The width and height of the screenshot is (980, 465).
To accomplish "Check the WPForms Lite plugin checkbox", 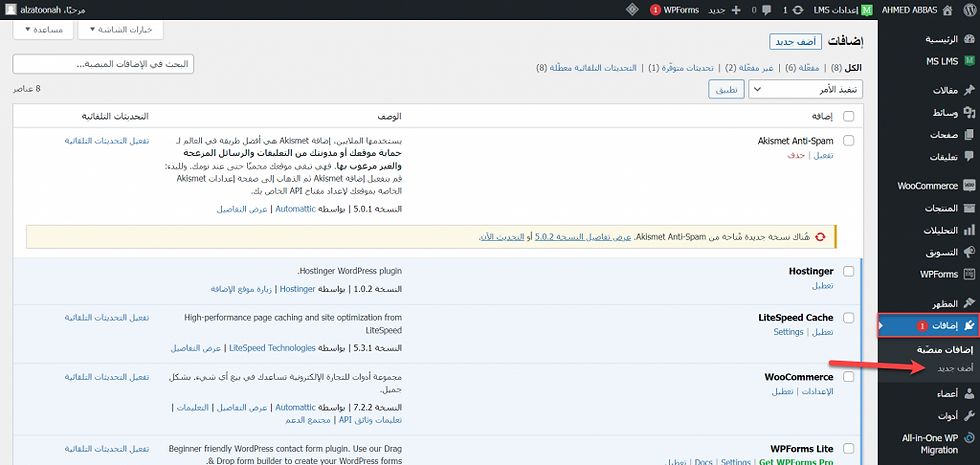I will pos(849,449).
